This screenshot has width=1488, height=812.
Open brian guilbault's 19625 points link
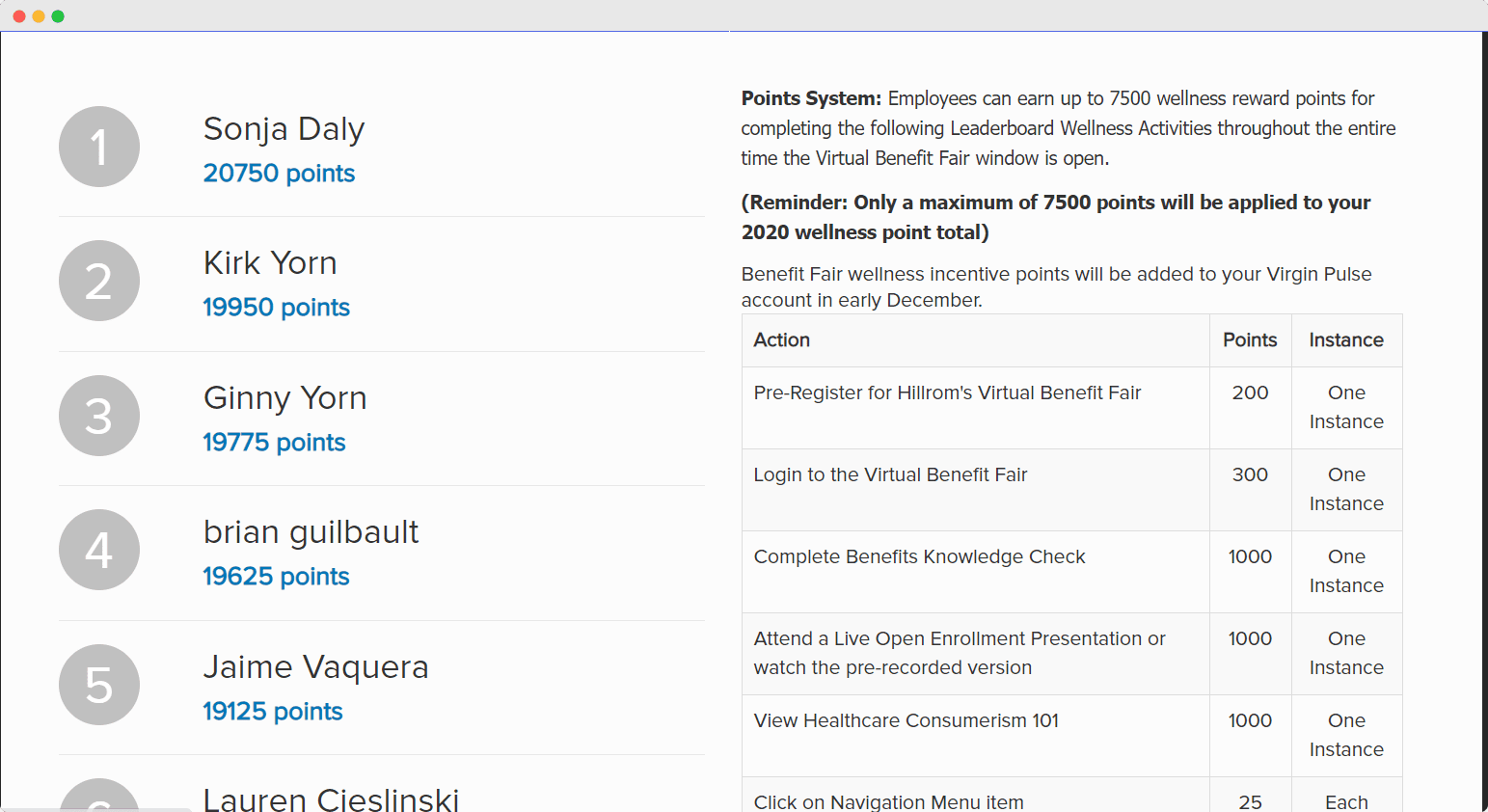(x=276, y=577)
